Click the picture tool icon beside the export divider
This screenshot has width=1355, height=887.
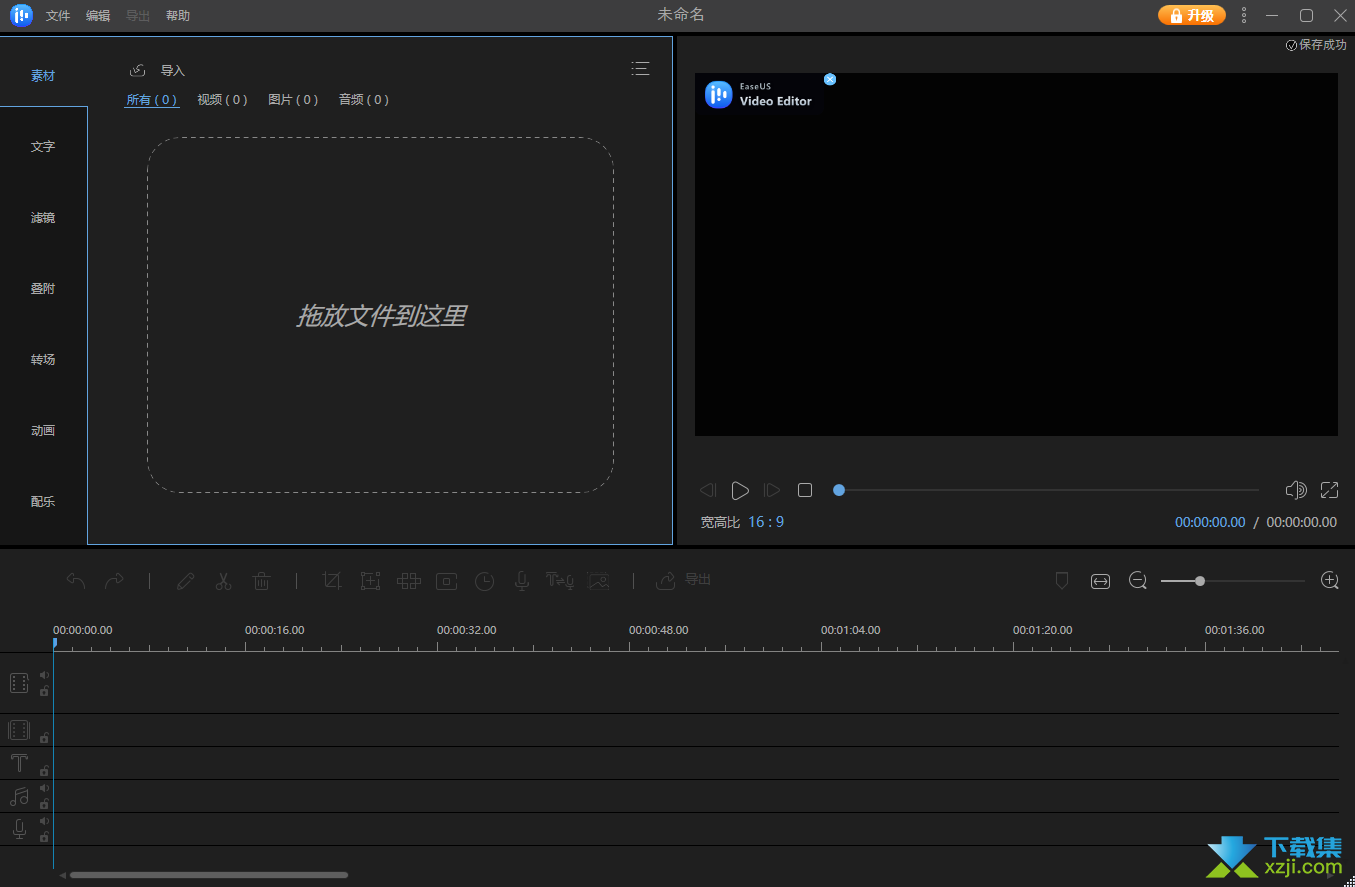pos(598,581)
